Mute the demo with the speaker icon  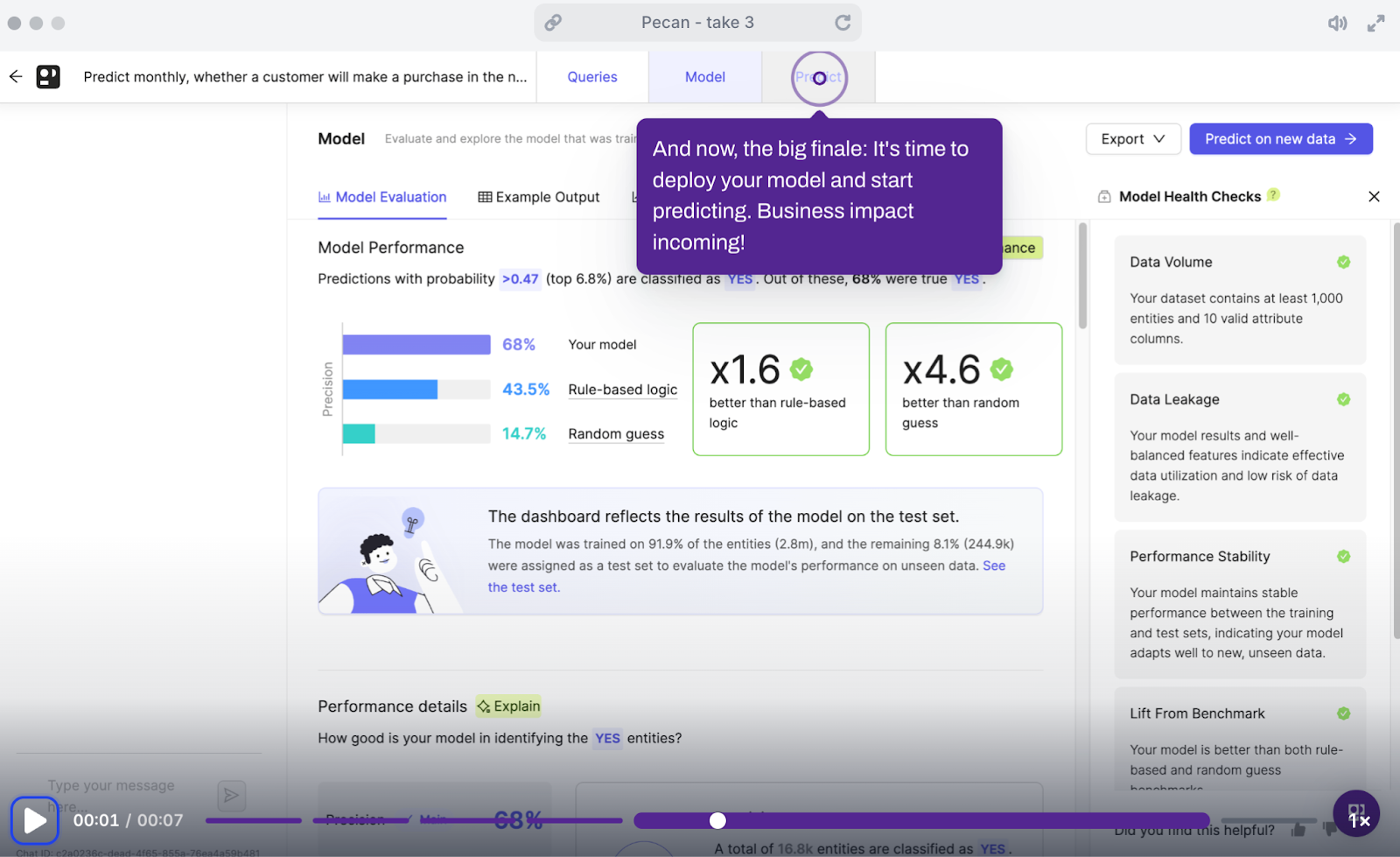pos(1337,24)
